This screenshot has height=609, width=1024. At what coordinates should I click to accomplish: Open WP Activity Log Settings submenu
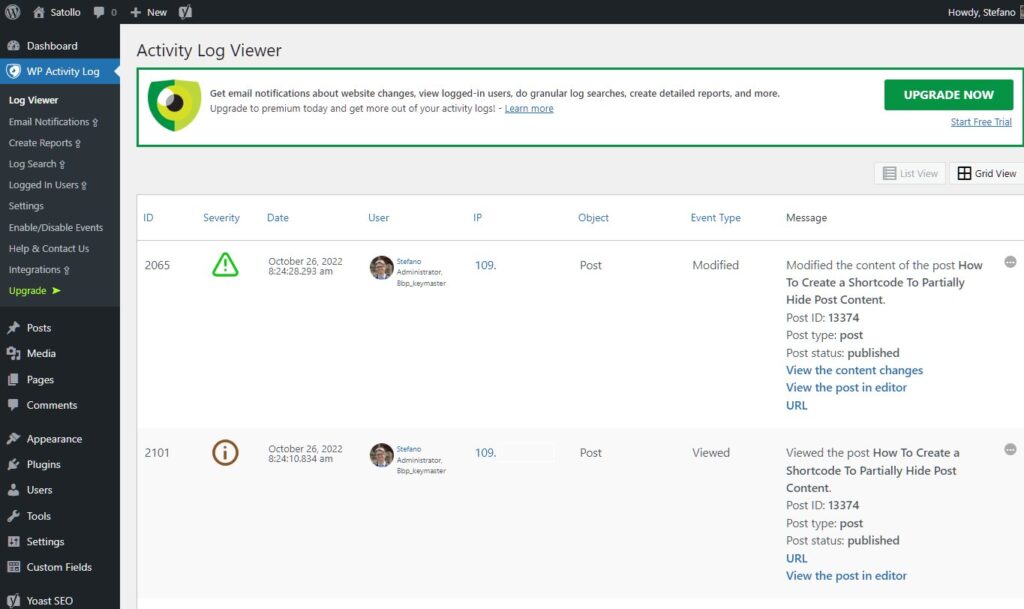tap(26, 206)
